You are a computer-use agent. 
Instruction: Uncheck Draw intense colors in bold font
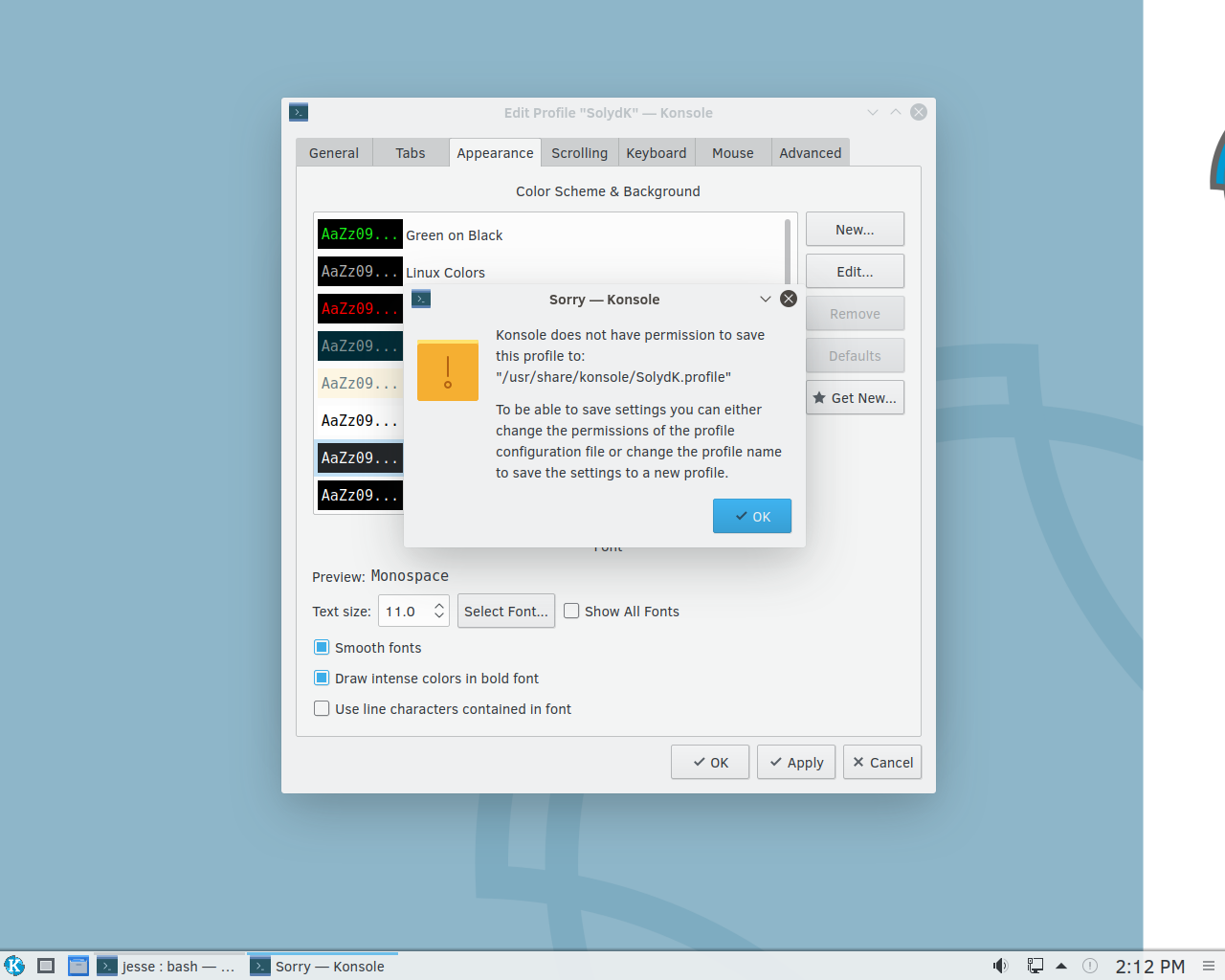(322, 678)
